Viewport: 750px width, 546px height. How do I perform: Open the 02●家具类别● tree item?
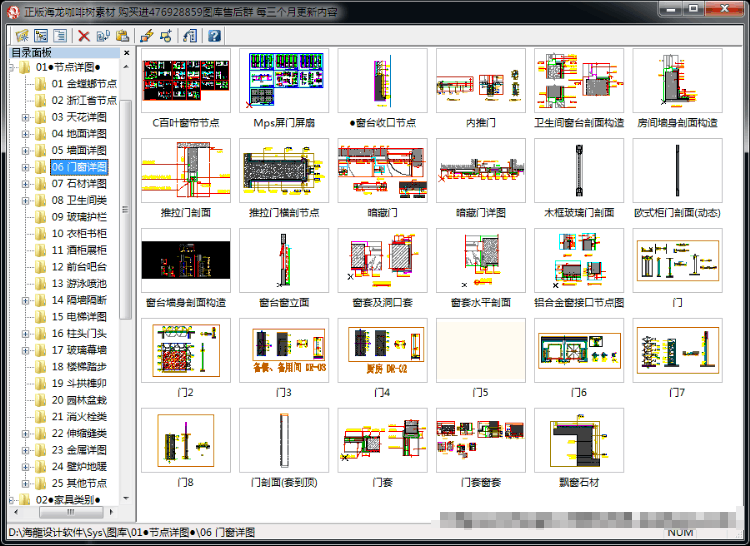[x=68, y=500]
